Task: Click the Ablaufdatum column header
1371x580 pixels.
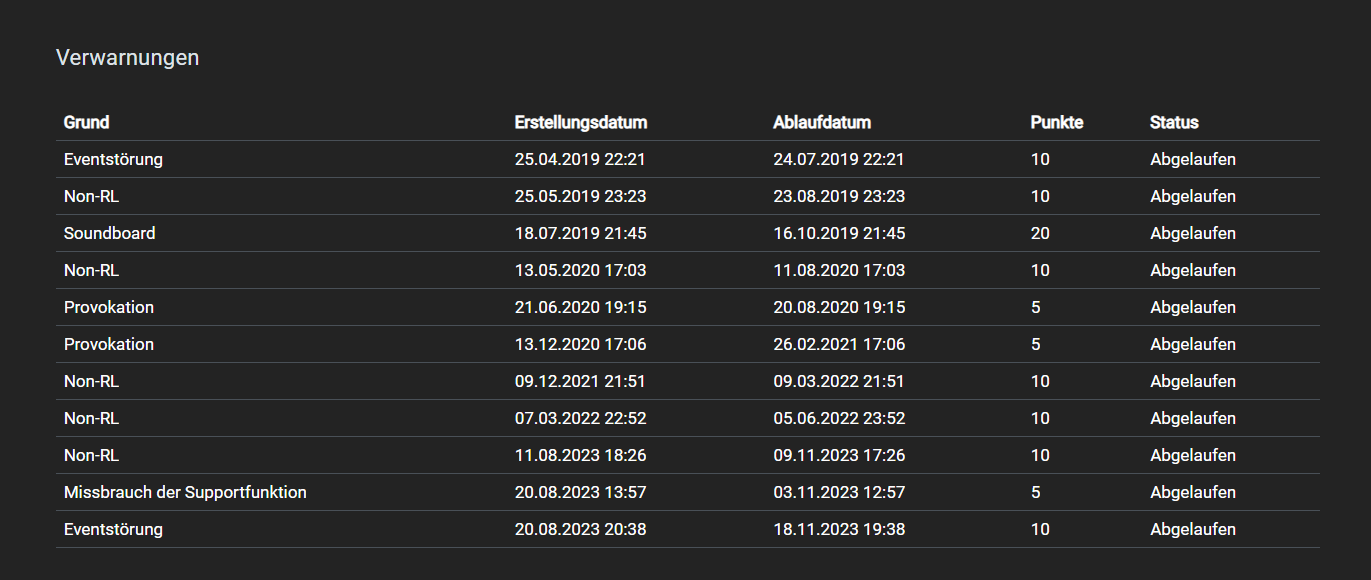Action: coord(822,122)
